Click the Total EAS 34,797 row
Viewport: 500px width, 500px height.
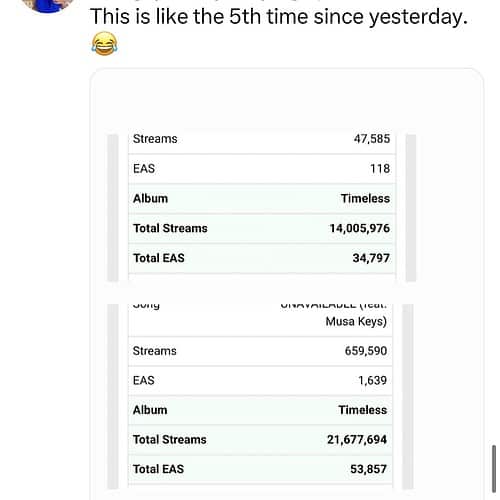click(262, 258)
